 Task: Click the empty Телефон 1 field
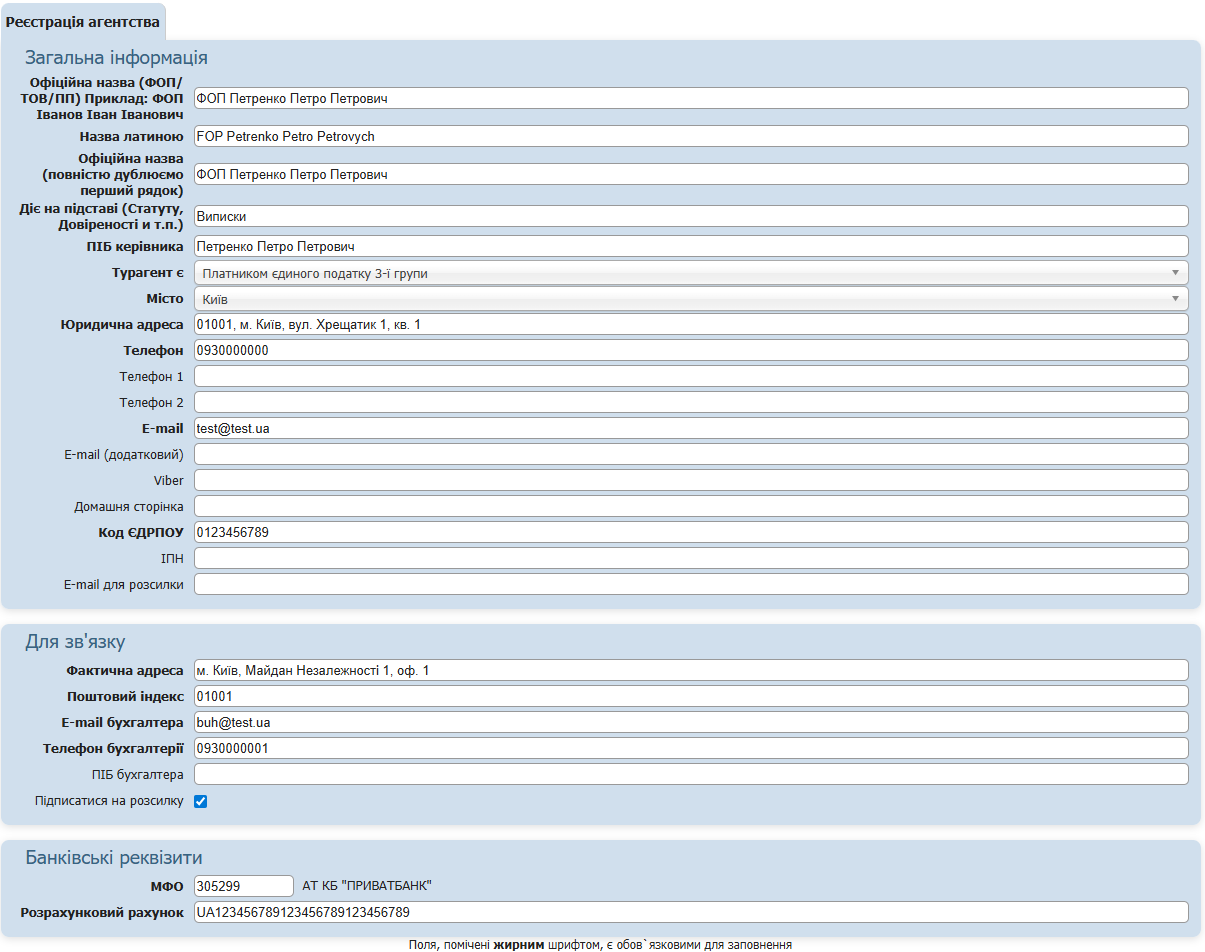point(690,376)
